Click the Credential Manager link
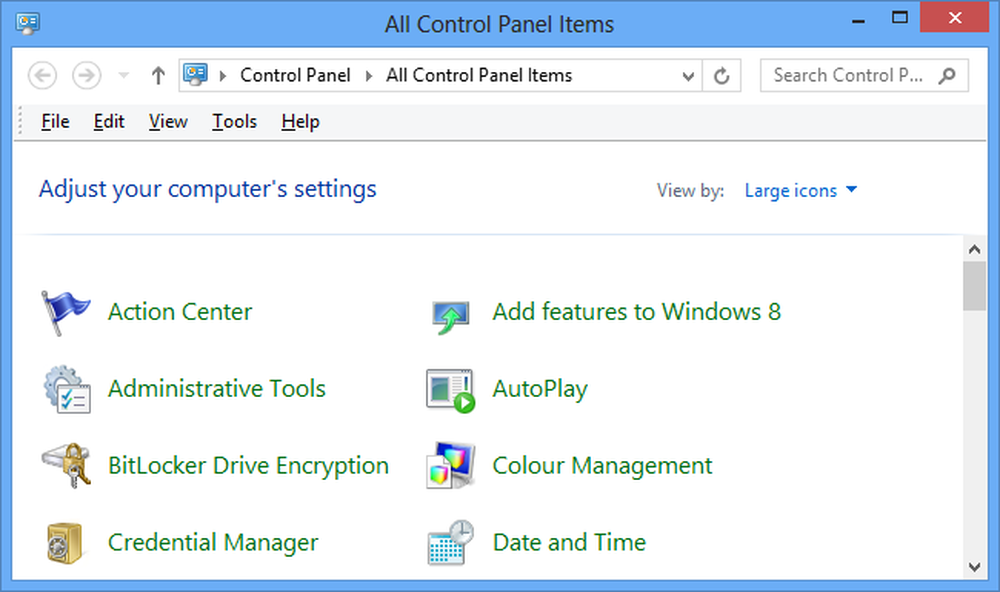The height and width of the screenshot is (592, 1000). click(213, 542)
